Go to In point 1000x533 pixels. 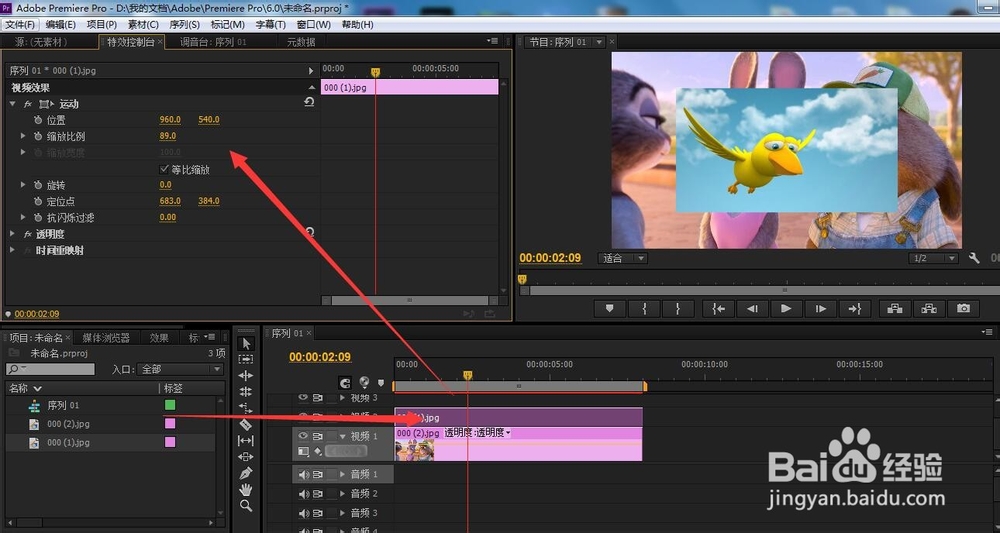[x=719, y=309]
